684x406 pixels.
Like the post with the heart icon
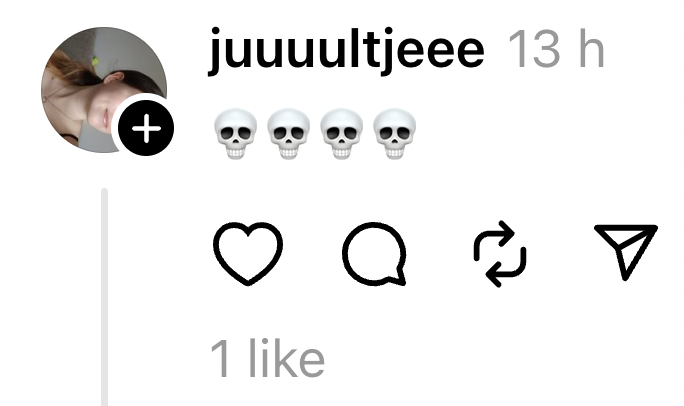click(248, 253)
